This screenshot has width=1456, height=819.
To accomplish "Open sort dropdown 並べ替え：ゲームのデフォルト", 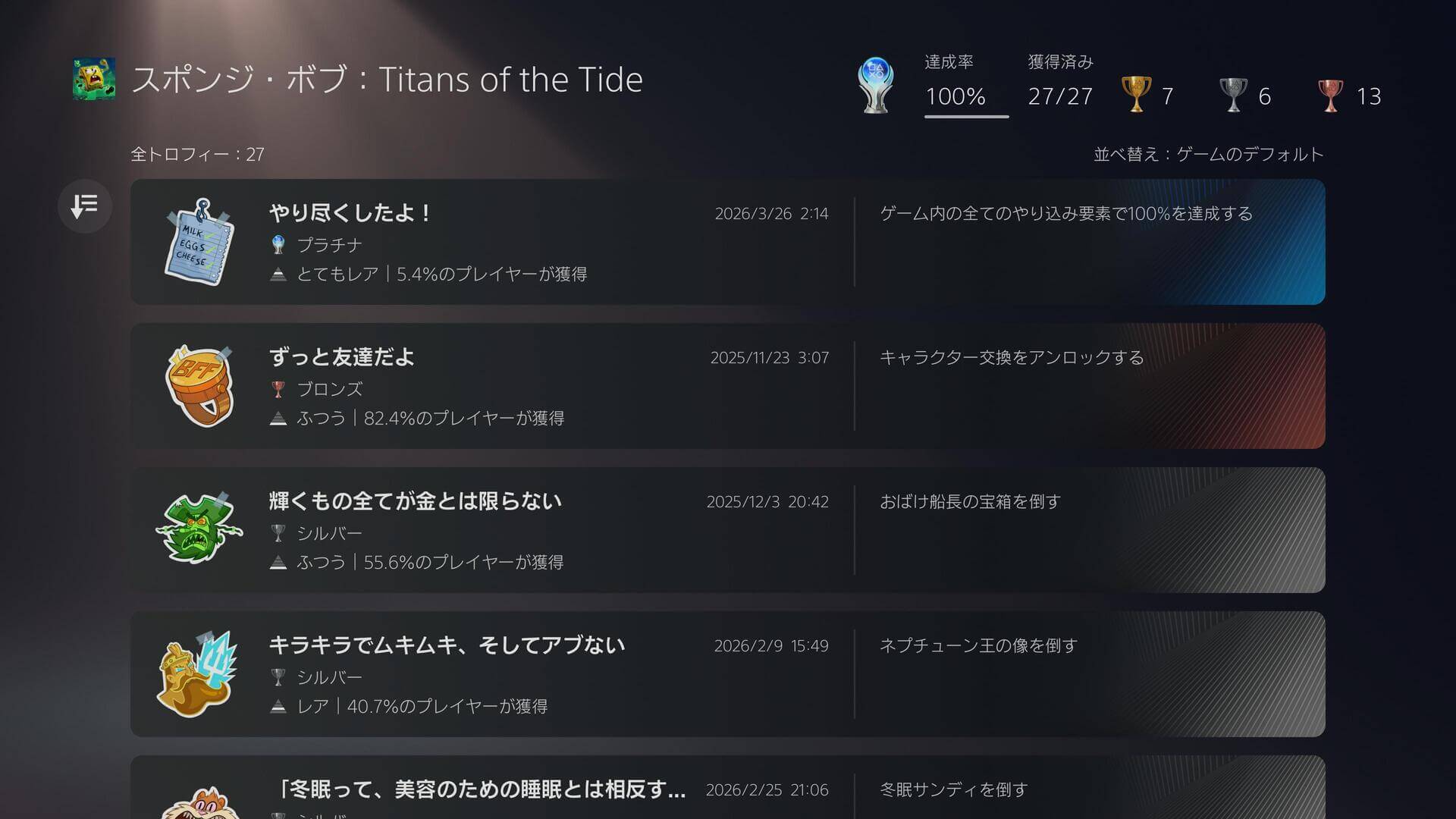I will (1208, 155).
